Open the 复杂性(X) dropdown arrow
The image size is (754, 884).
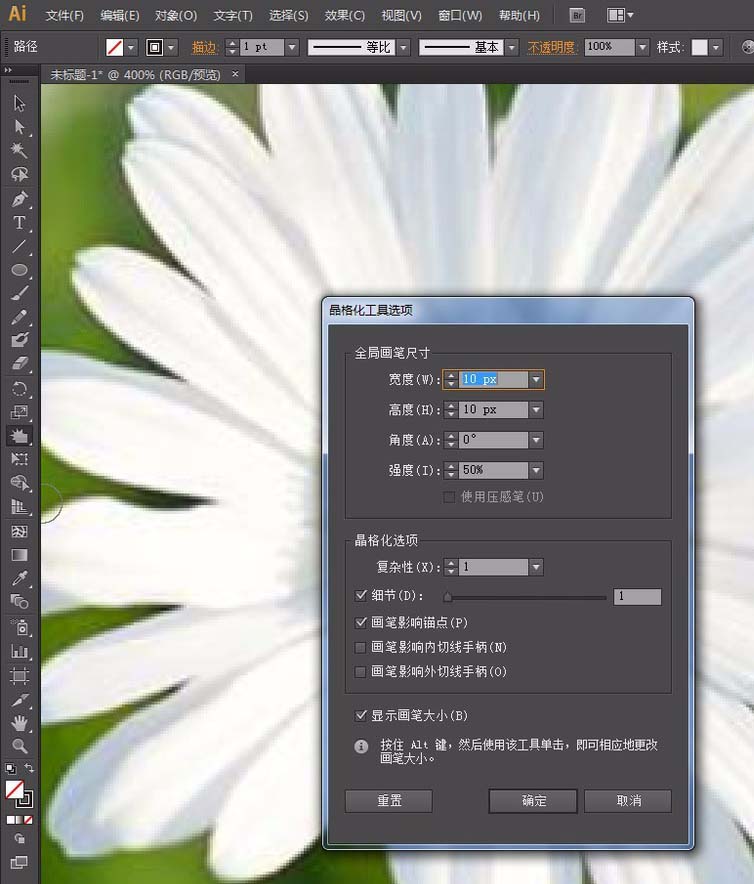click(x=536, y=567)
